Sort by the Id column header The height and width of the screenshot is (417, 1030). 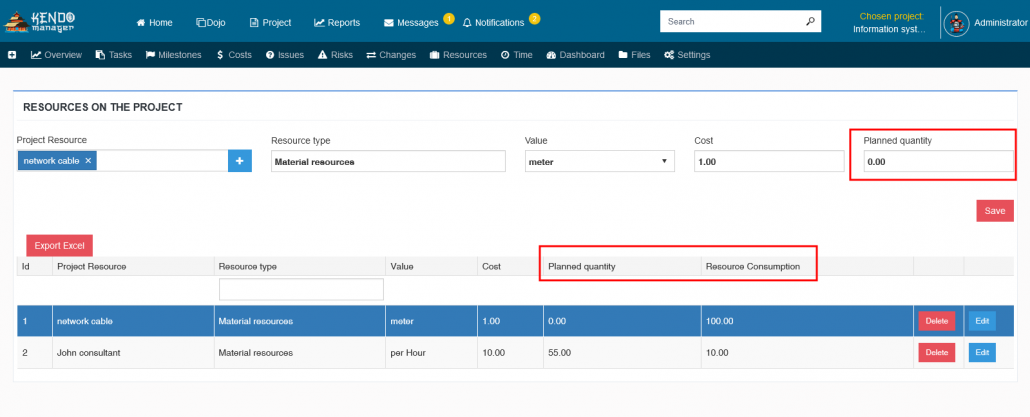26,267
